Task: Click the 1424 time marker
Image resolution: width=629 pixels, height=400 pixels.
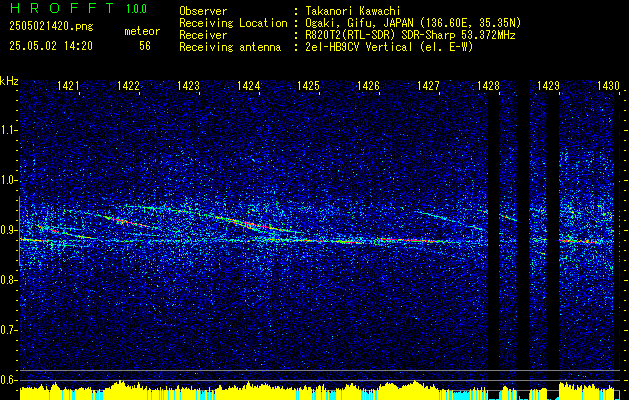Action: [248, 86]
